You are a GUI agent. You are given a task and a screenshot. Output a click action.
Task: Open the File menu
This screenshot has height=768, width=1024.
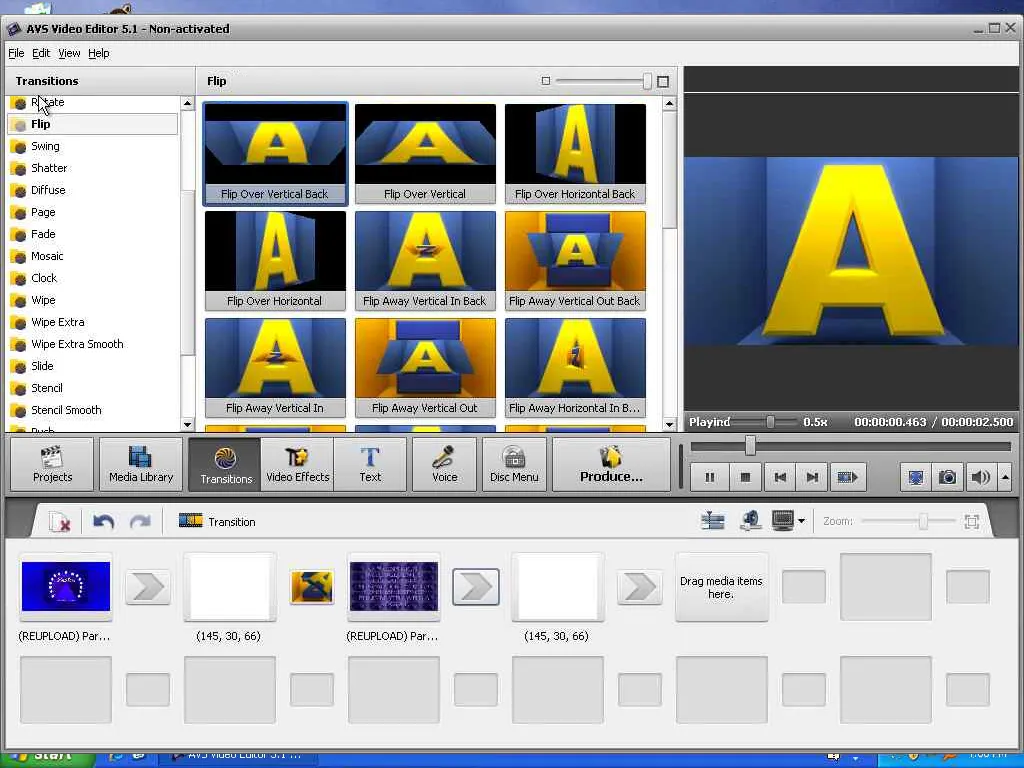16,53
